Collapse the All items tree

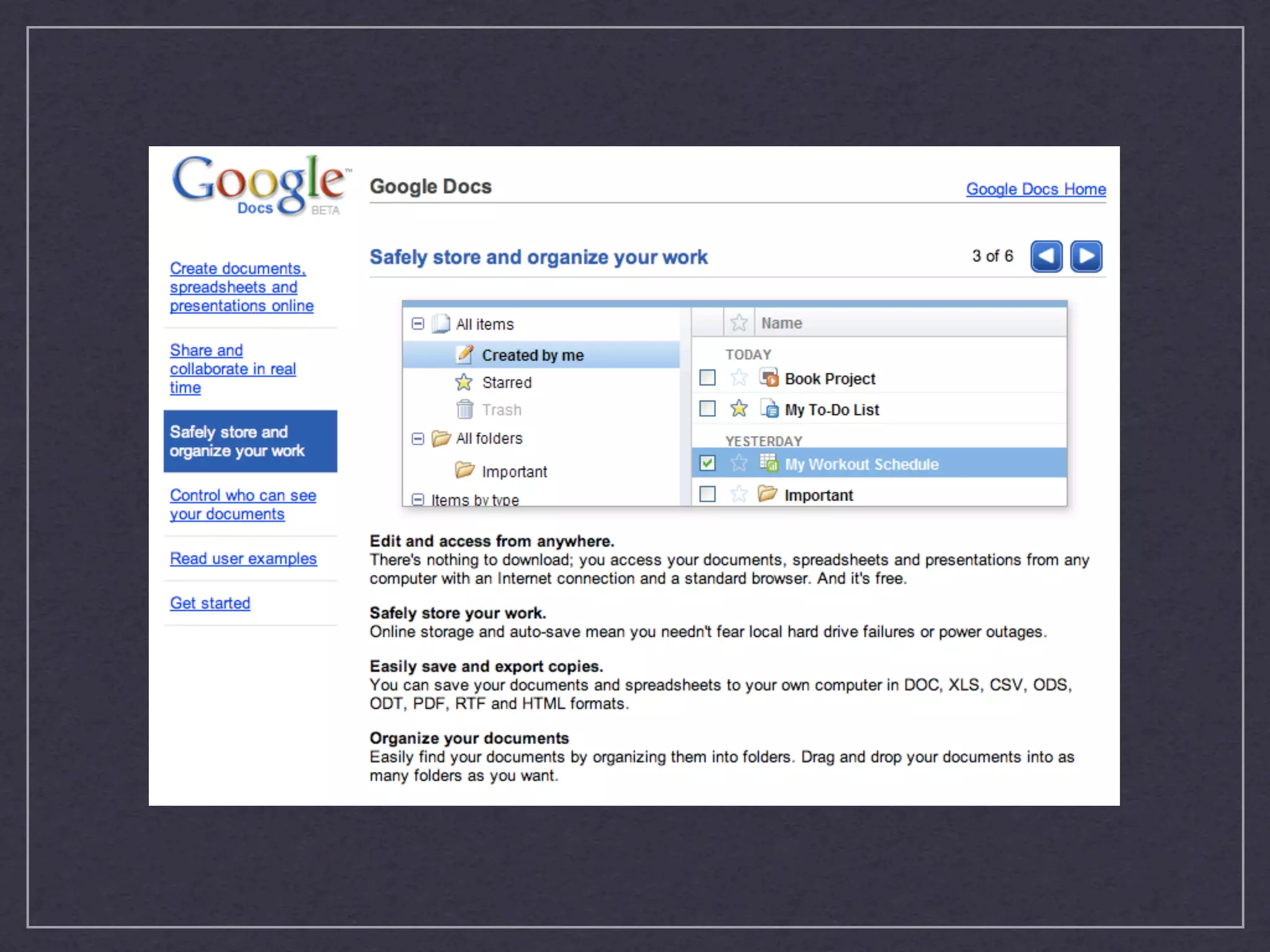418,324
